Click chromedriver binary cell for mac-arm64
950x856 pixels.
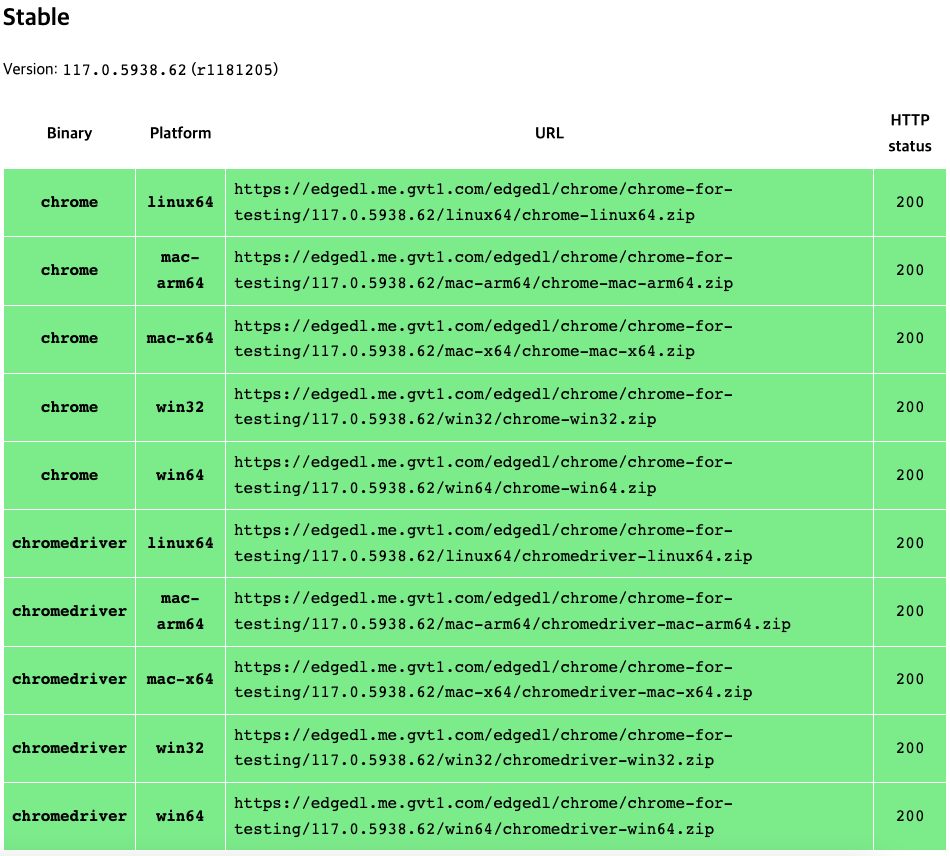[x=70, y=611]
